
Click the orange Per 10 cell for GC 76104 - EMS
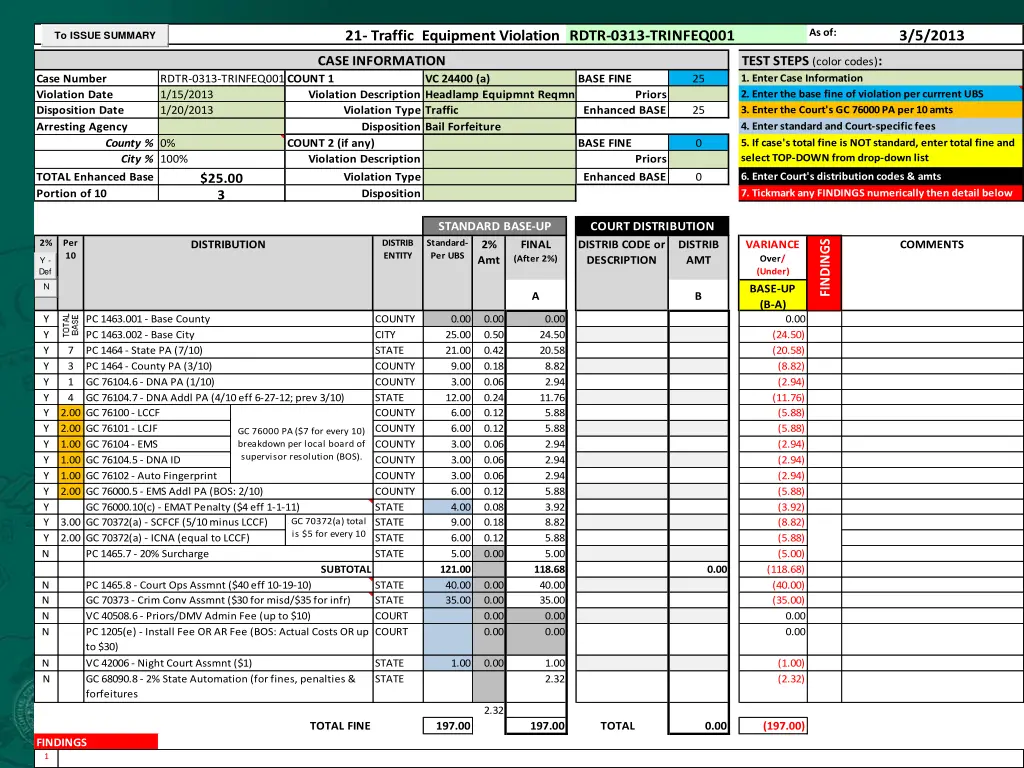71,444
